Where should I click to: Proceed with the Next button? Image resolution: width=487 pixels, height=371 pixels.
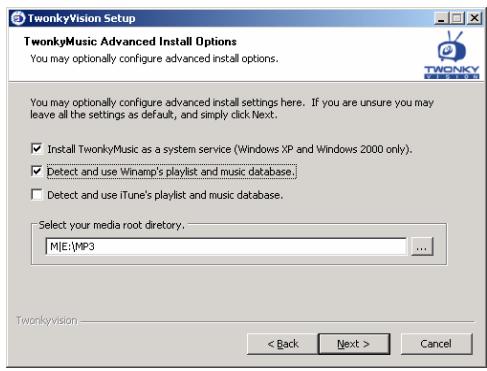pos(354,344)
